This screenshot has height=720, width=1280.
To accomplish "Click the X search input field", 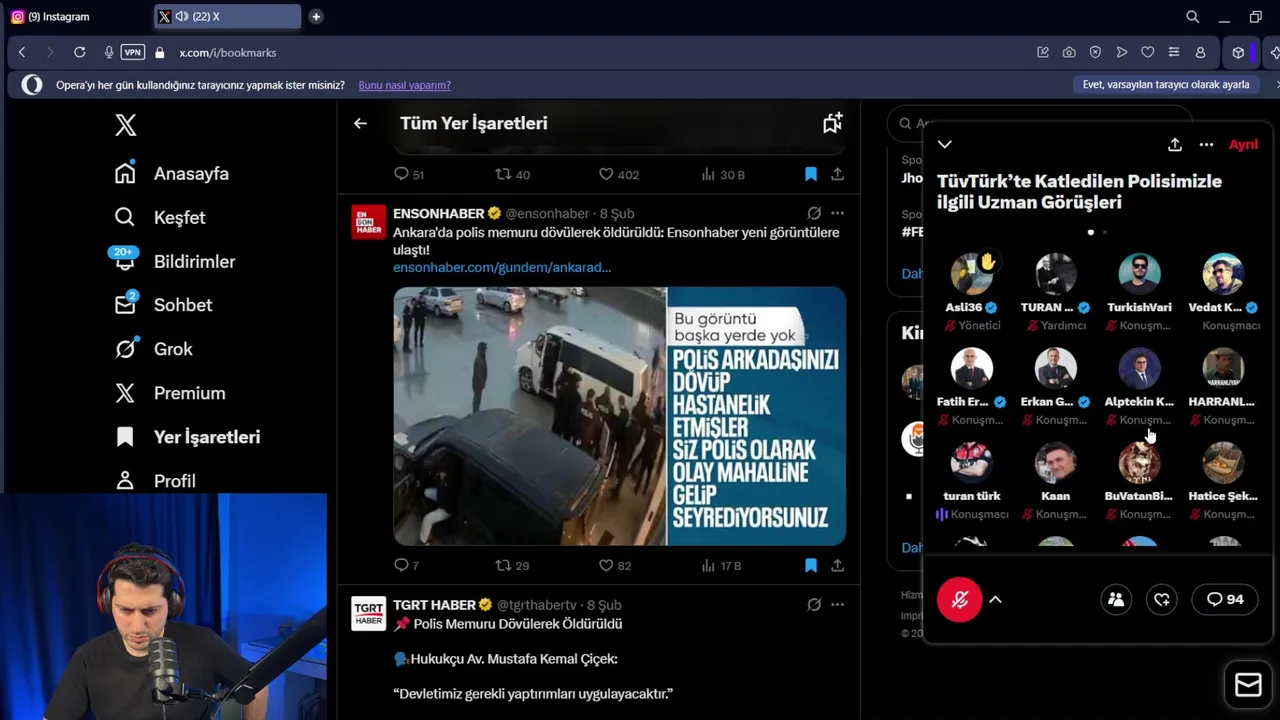I will 1040,123.
